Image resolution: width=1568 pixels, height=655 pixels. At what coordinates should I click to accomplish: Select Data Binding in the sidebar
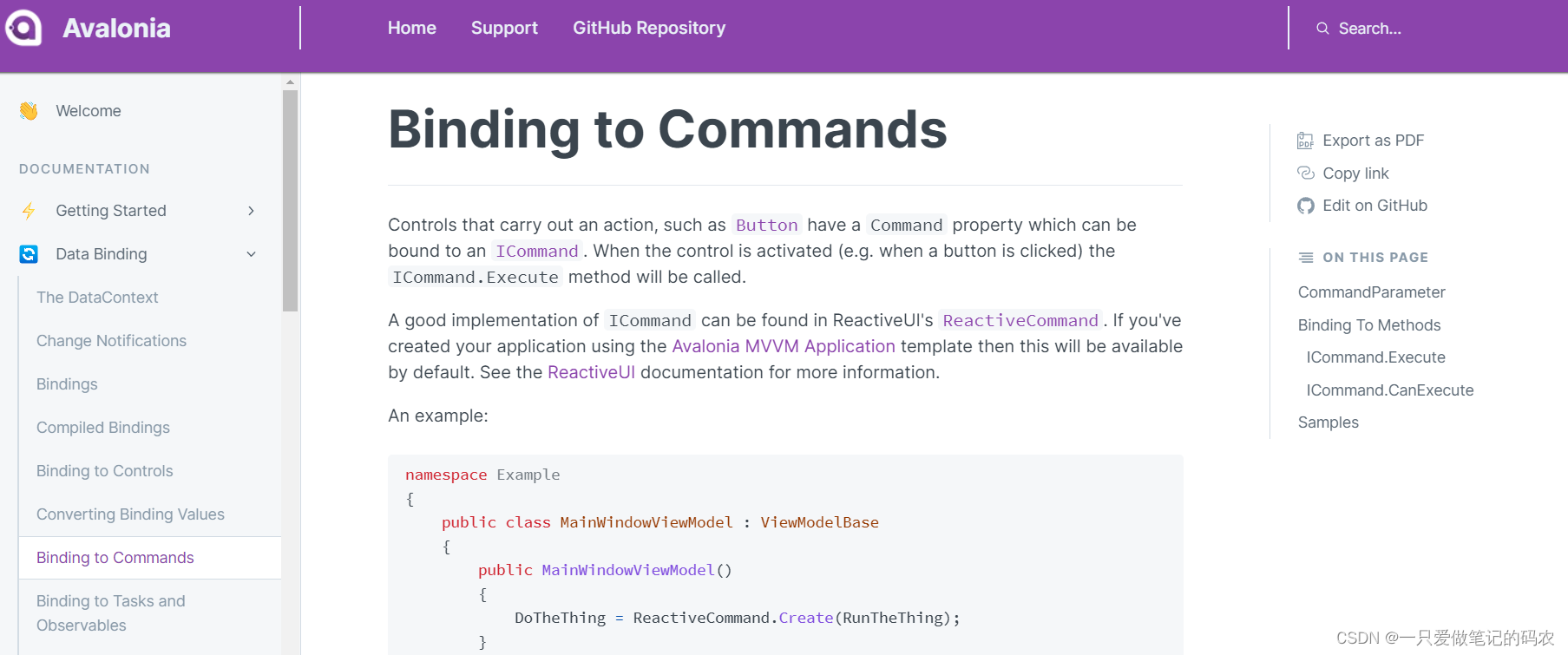tap(102, 254)
